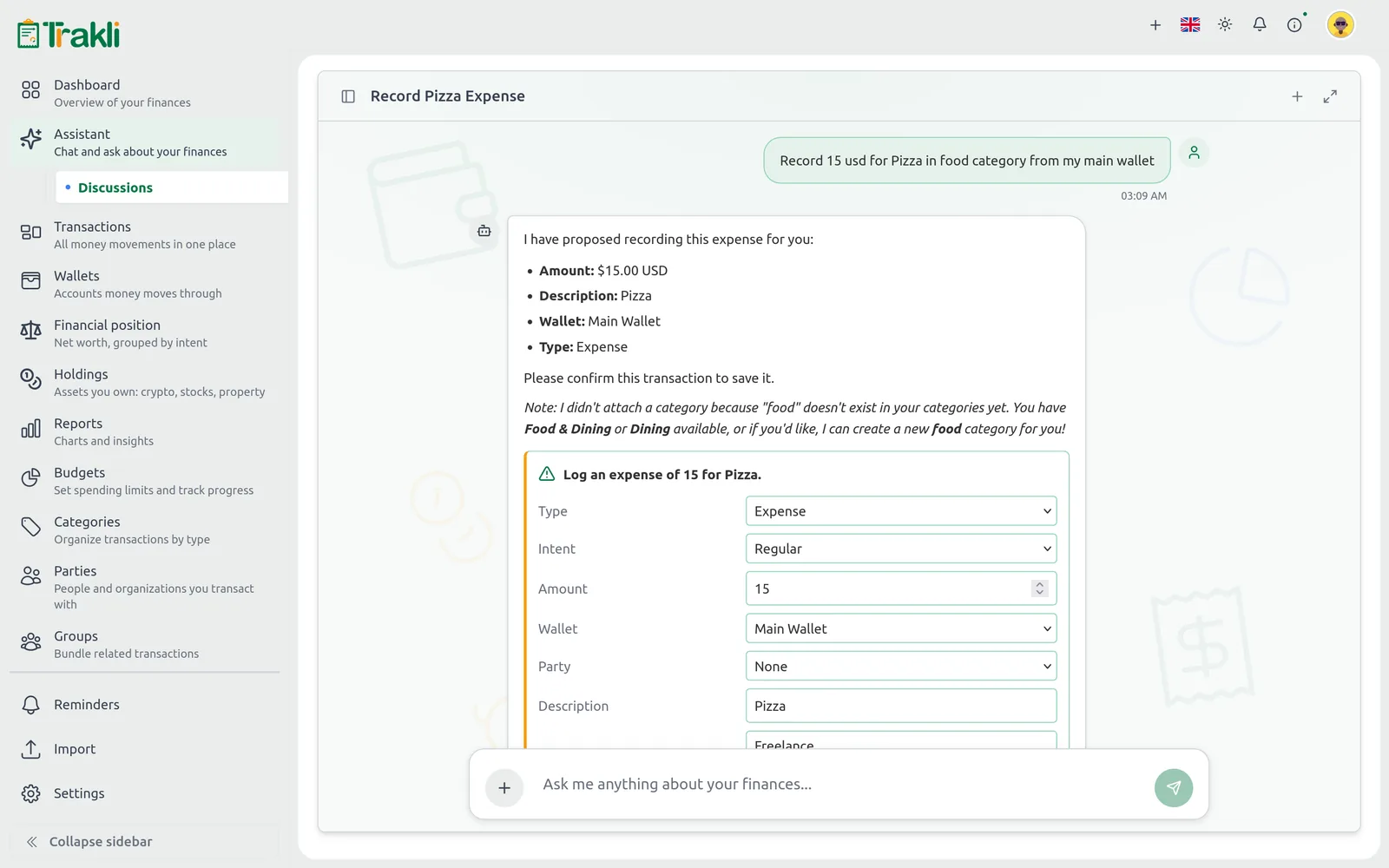Click the Amount stepper arrows
The image size is (1389, 868).
(1039, 589)
